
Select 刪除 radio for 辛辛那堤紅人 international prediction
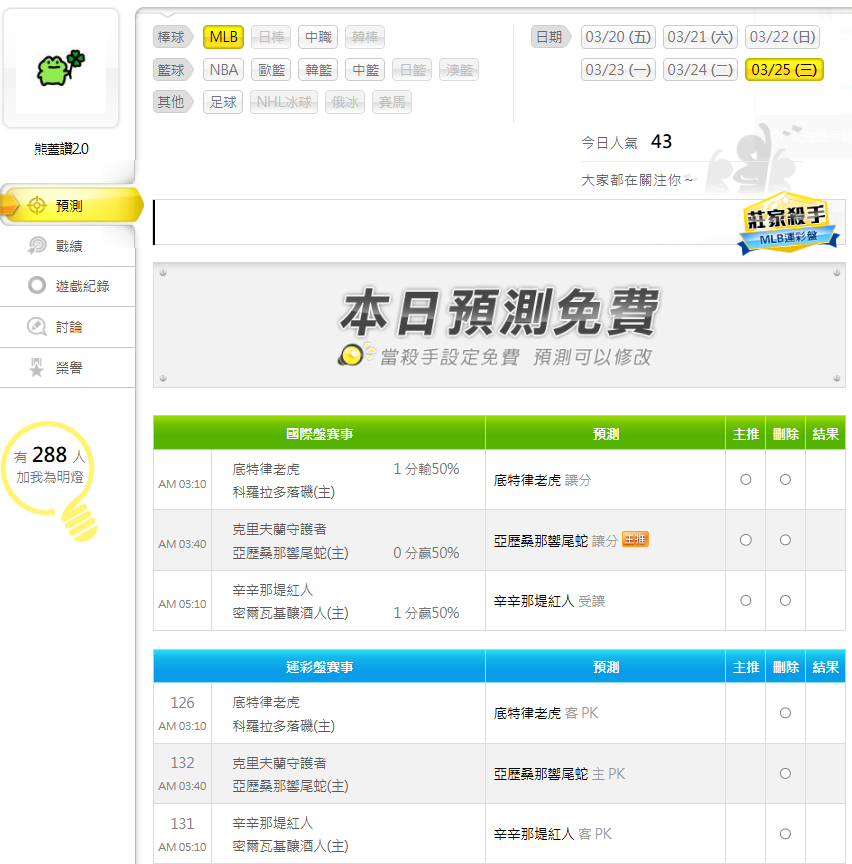click(x=785, y=601)
